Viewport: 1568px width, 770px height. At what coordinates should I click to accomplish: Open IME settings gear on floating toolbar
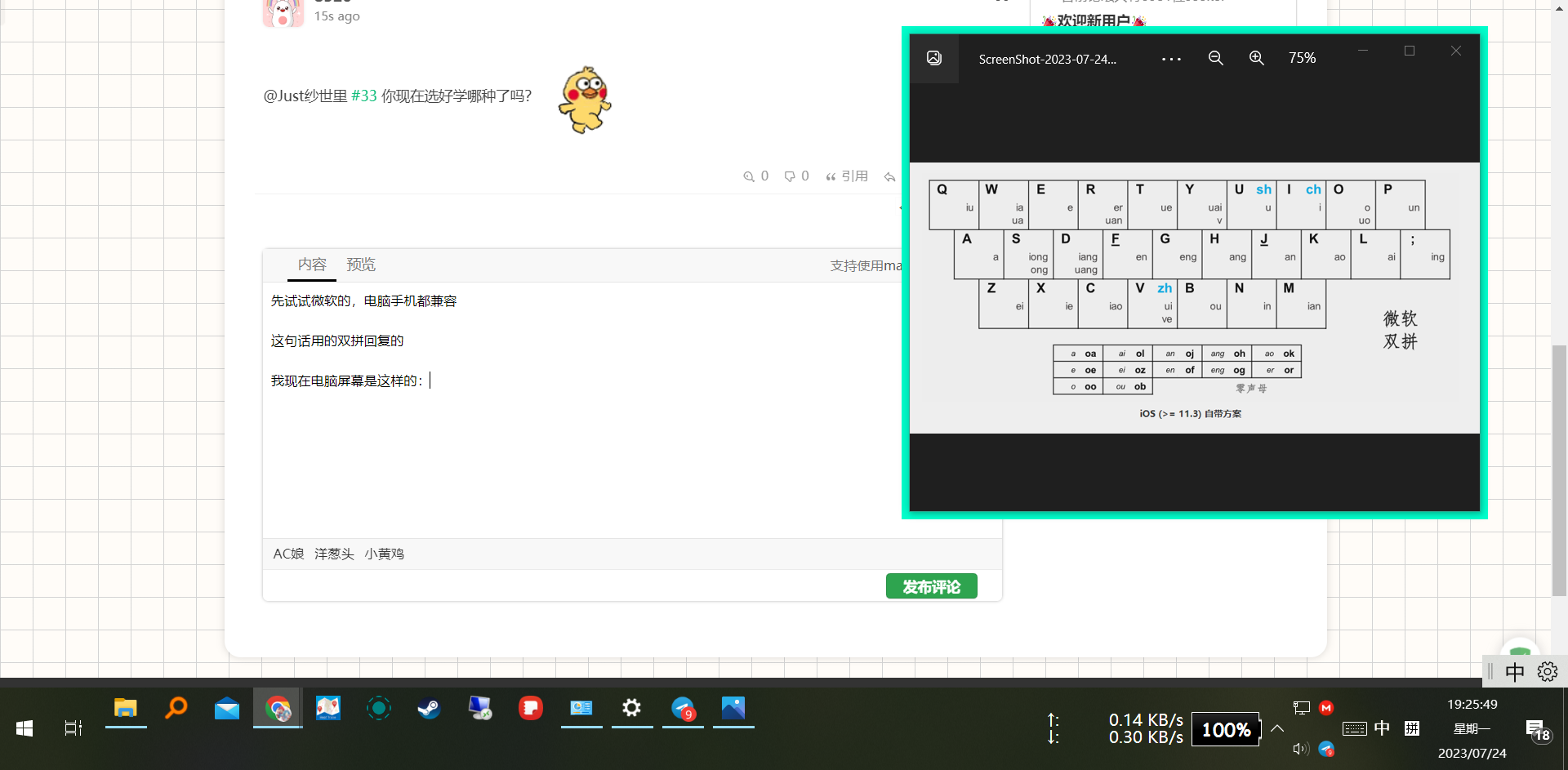click(1548, 671)
